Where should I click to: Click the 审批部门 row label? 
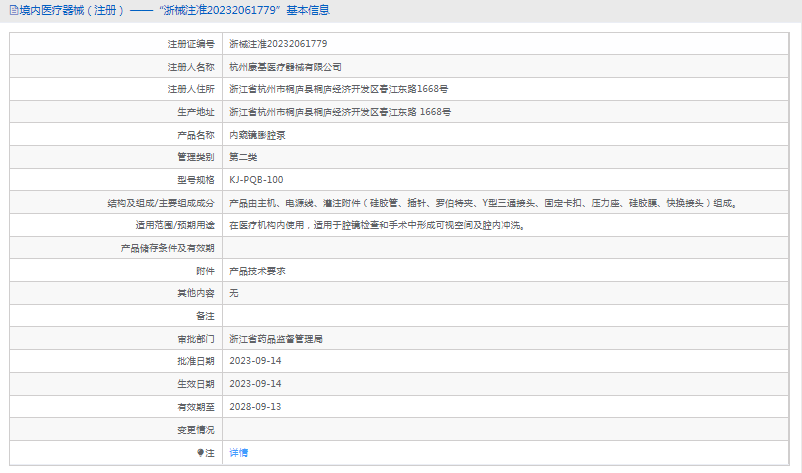click(196, 339)
